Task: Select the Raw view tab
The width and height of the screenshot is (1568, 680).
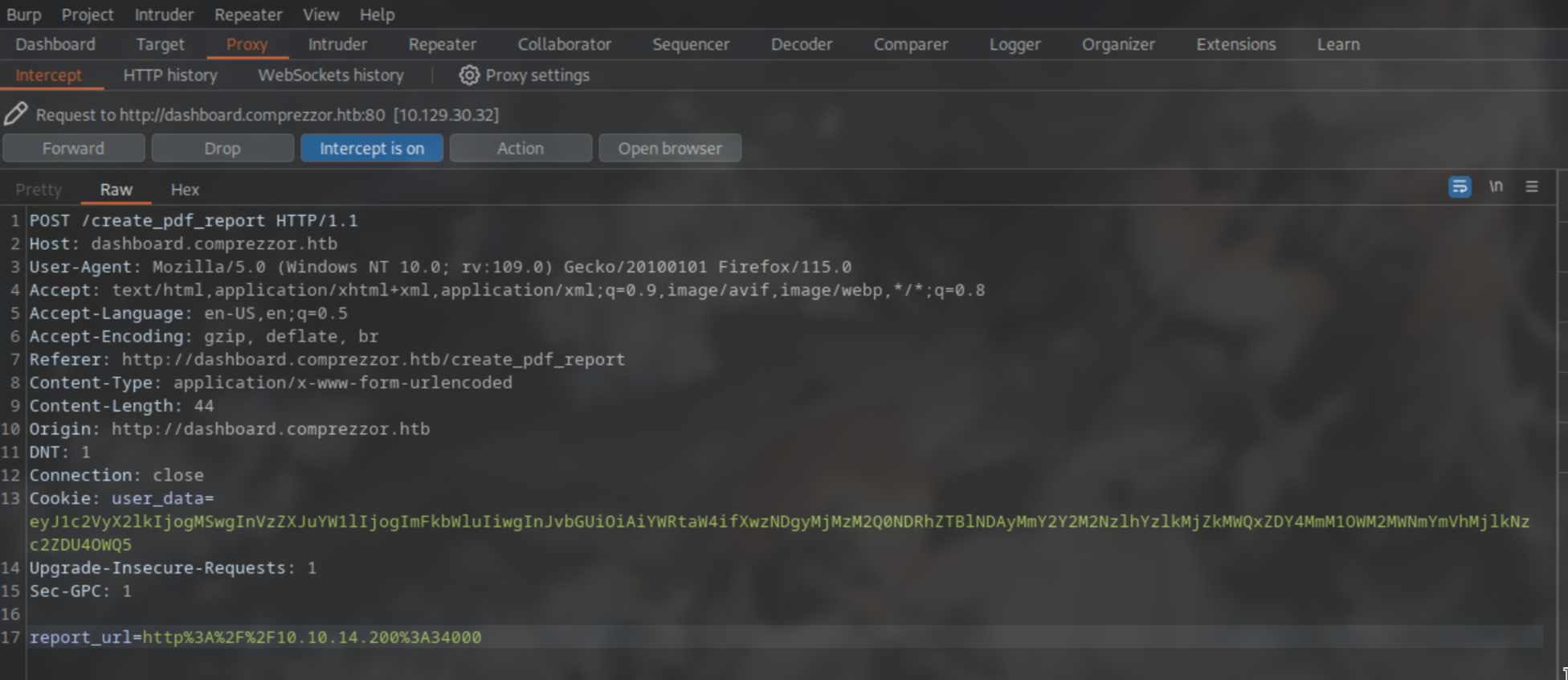Action: click(x=116, y=190)
